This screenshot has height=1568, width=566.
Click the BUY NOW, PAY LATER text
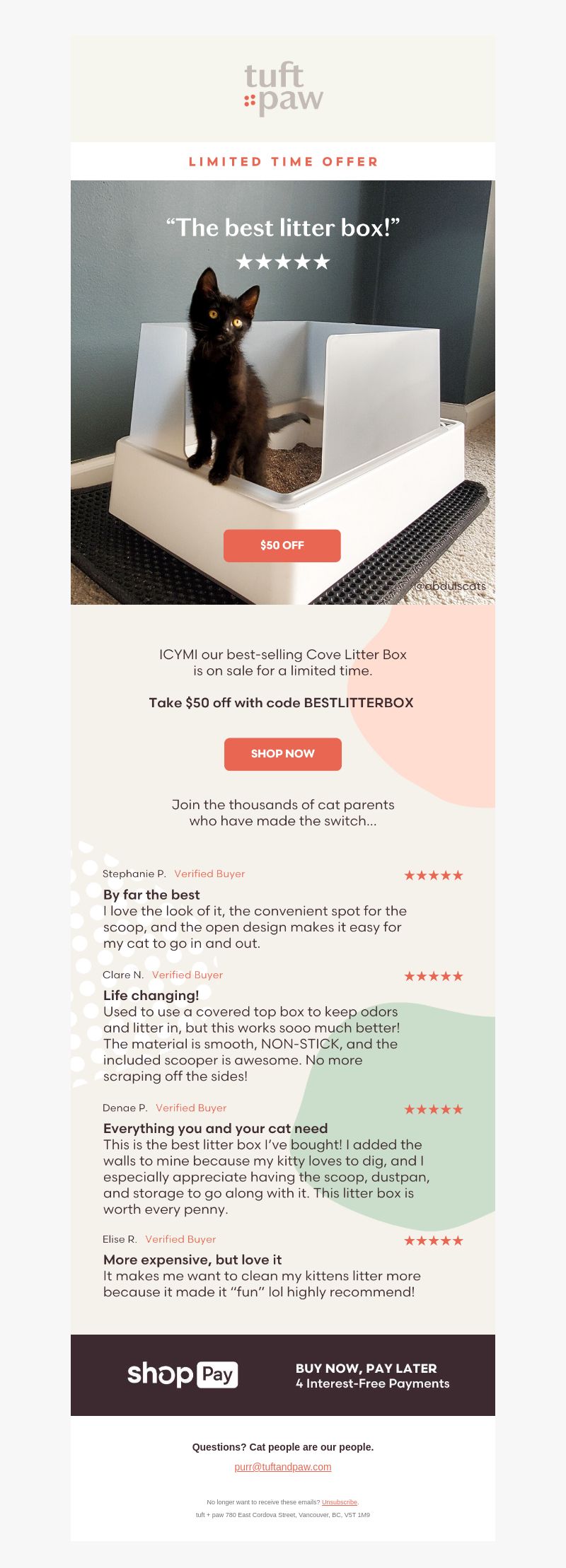click(x=366, y=1368)
